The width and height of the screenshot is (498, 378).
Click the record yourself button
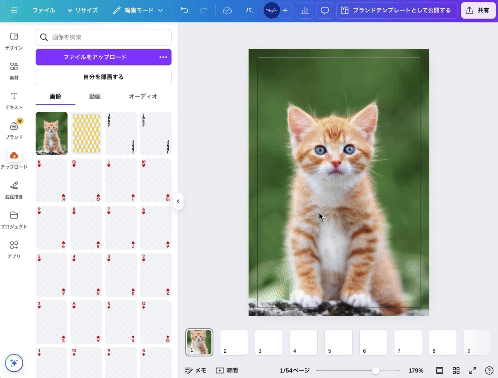pos(104,77)
